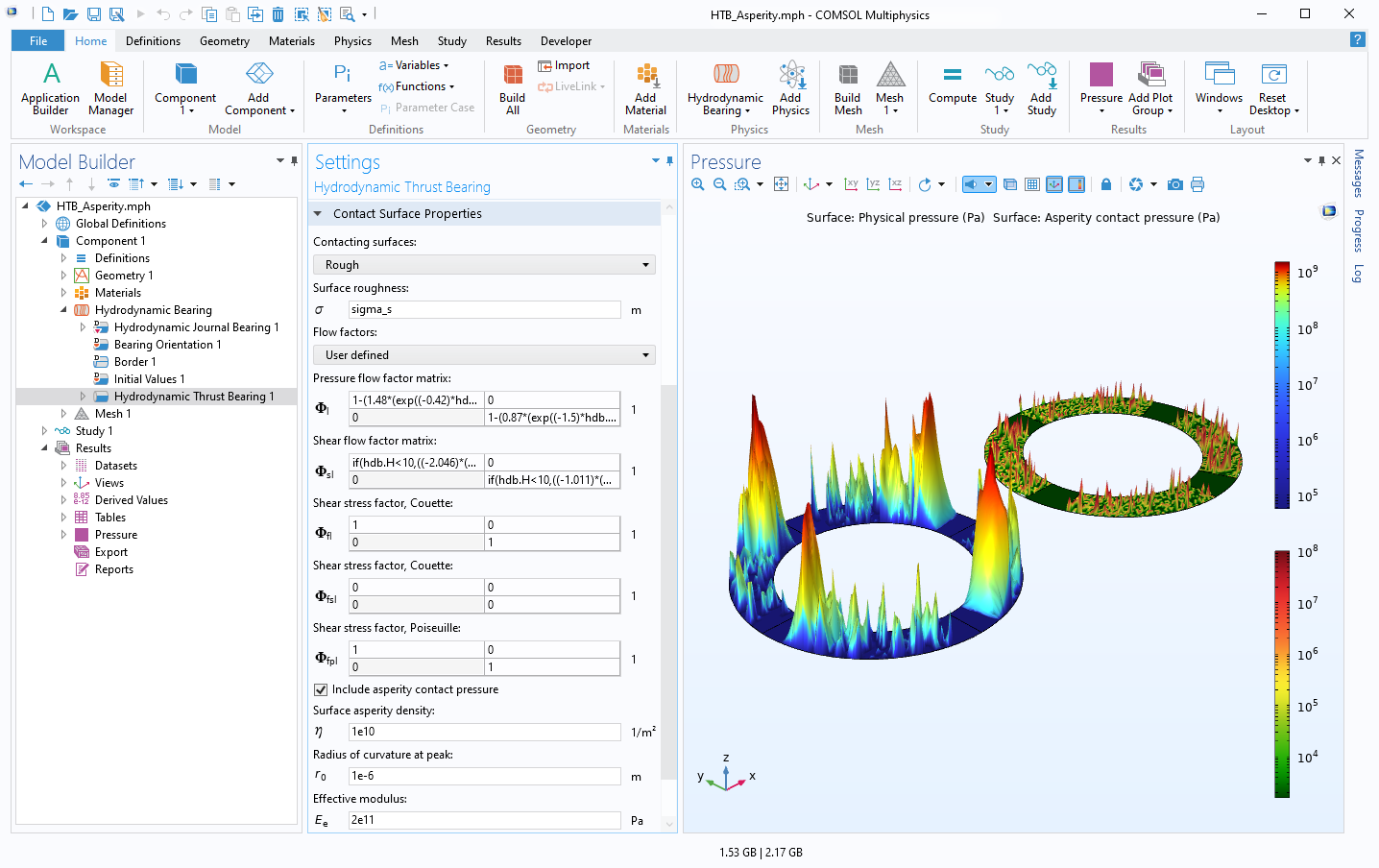Open the Flow factors dropdown
The image size is (1379, 868).
point(484,355)
